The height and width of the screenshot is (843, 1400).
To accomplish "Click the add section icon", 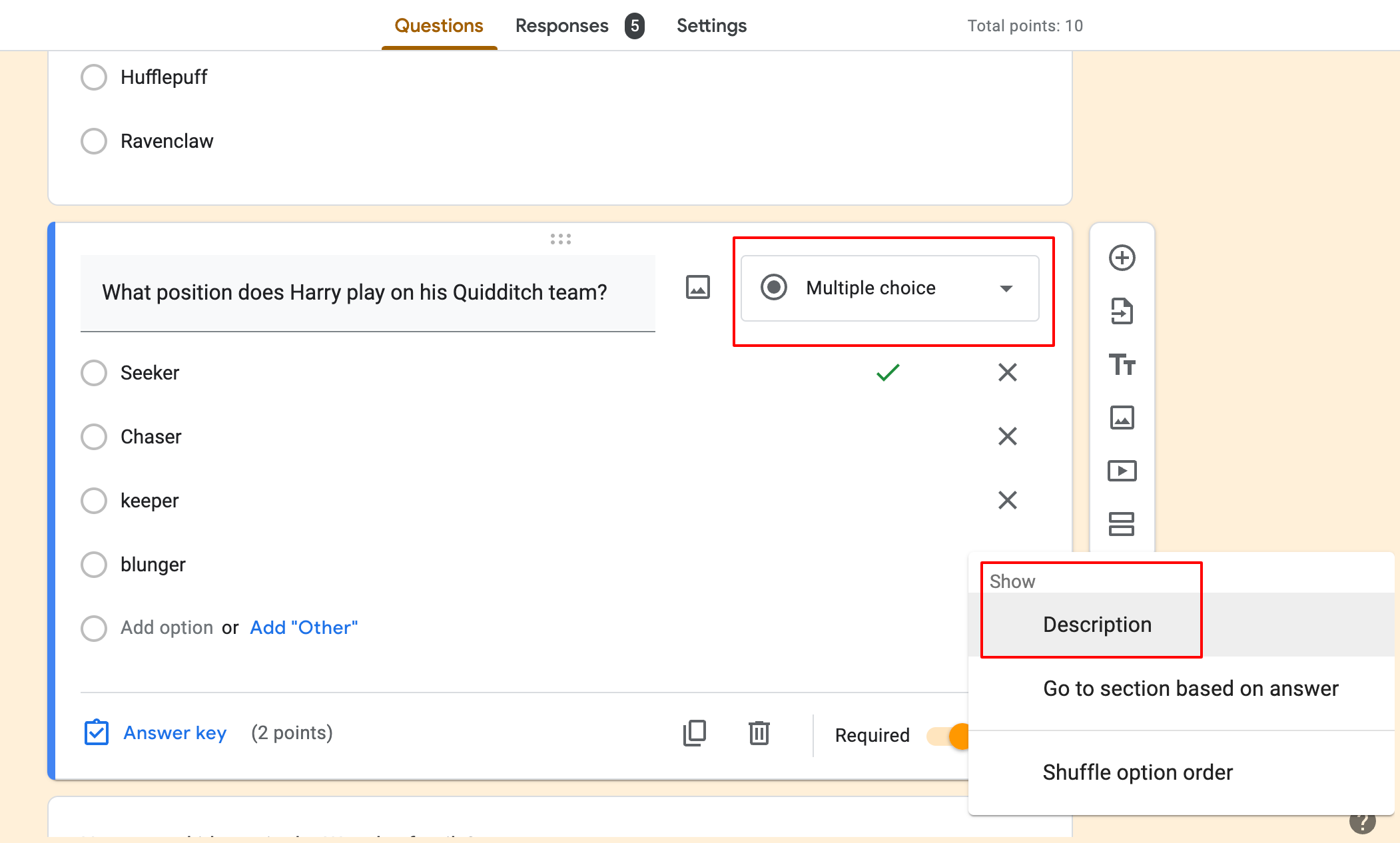I will click(x=1122, y=524).
